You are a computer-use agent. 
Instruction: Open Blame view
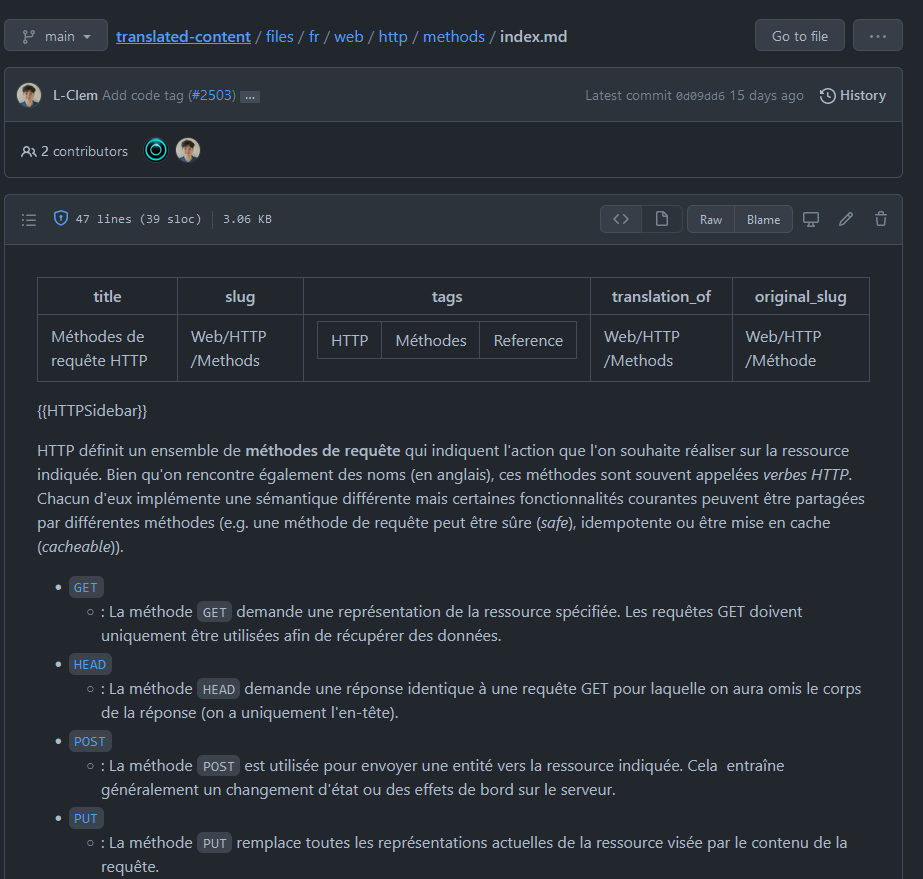763,219
